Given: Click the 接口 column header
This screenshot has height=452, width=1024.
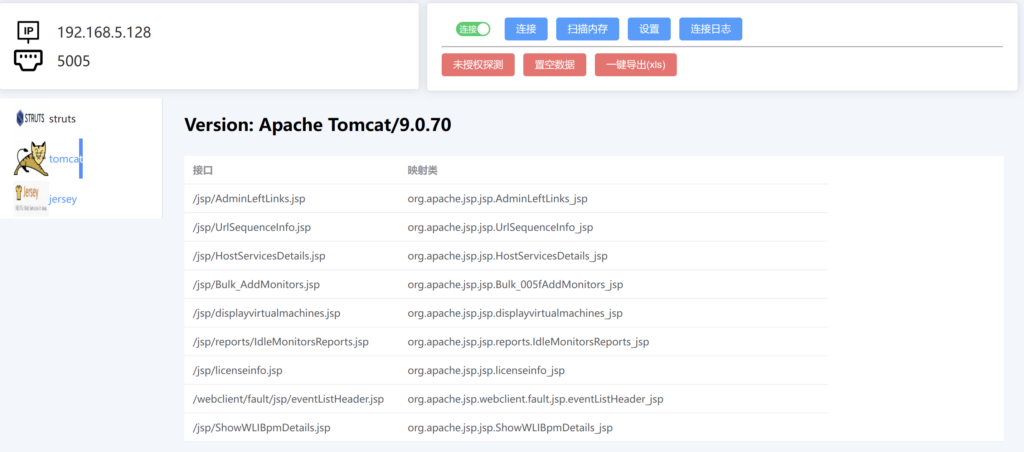Looking at the screenshot, I should click(203, 170).
